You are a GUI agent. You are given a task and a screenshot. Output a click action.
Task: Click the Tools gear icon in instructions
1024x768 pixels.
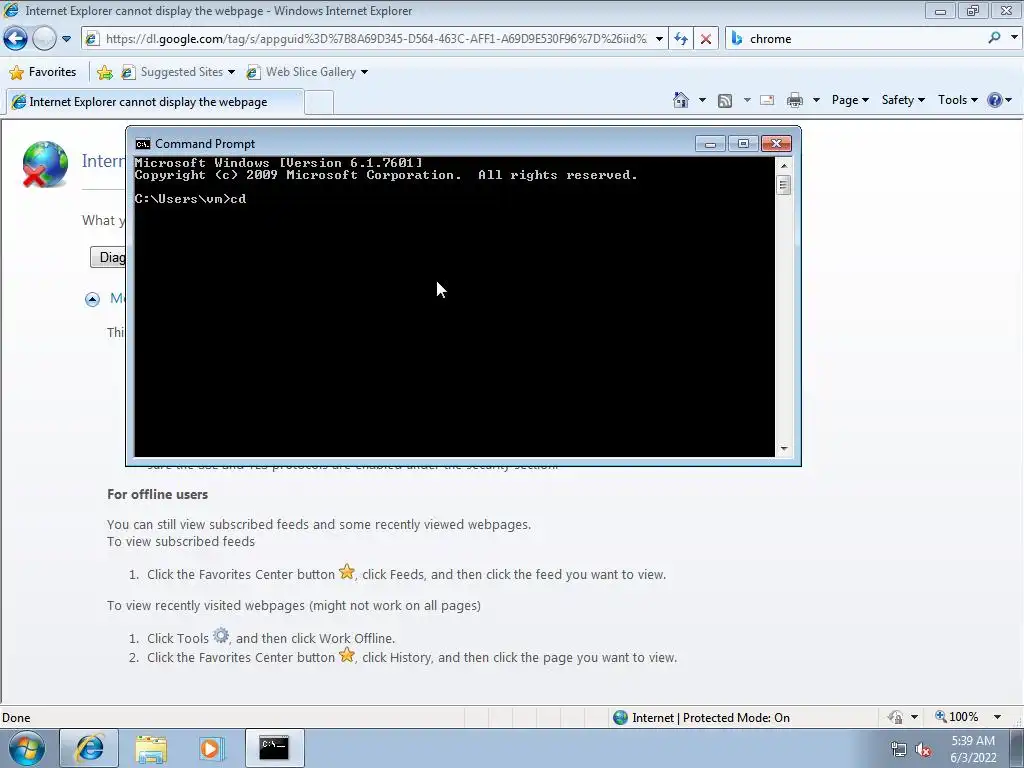coord(221,635)
